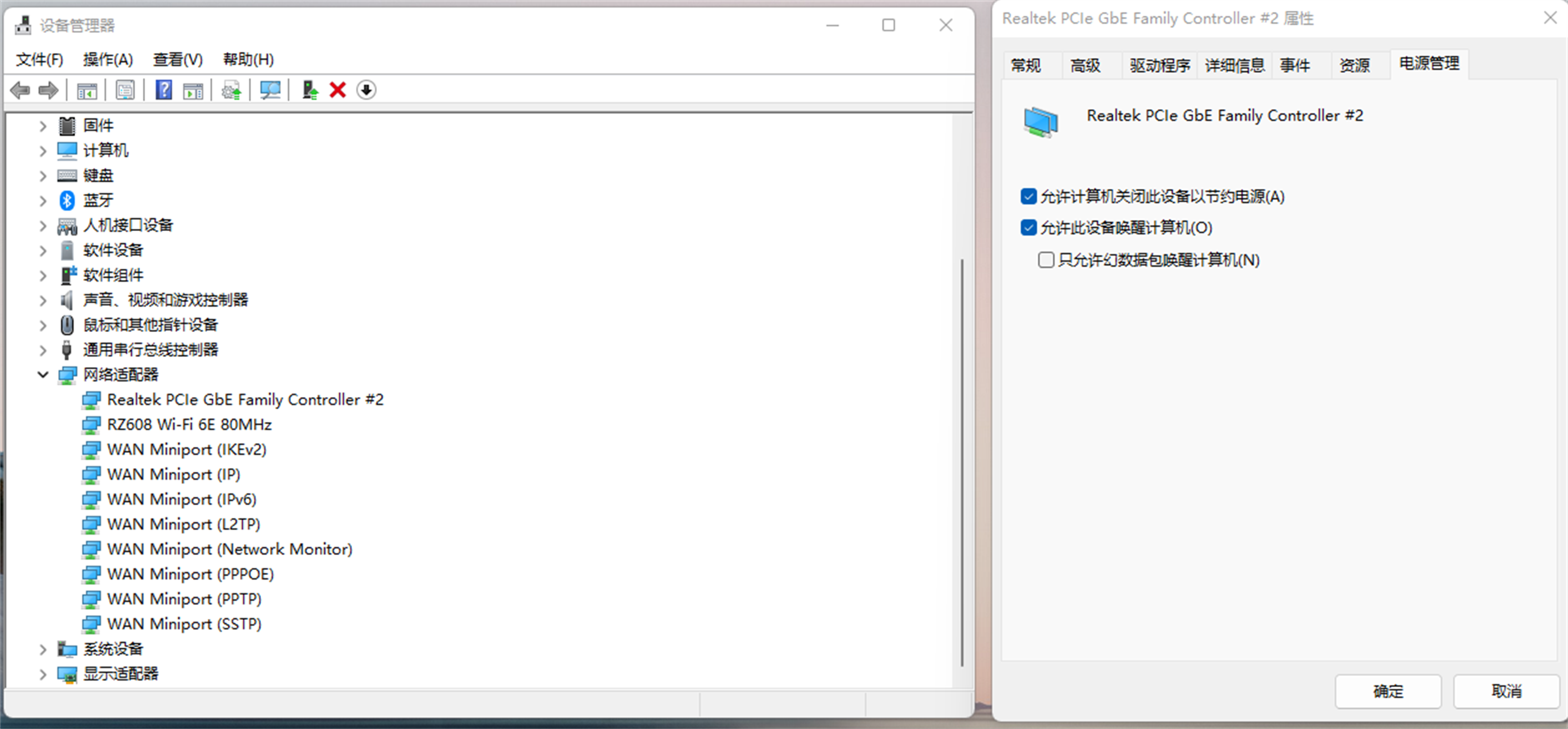Viewport: 1568px width, 729px height.
Task: Enable 只允许幻数据包唤醒计算机 checkbox
Action: pos(1046,260)
